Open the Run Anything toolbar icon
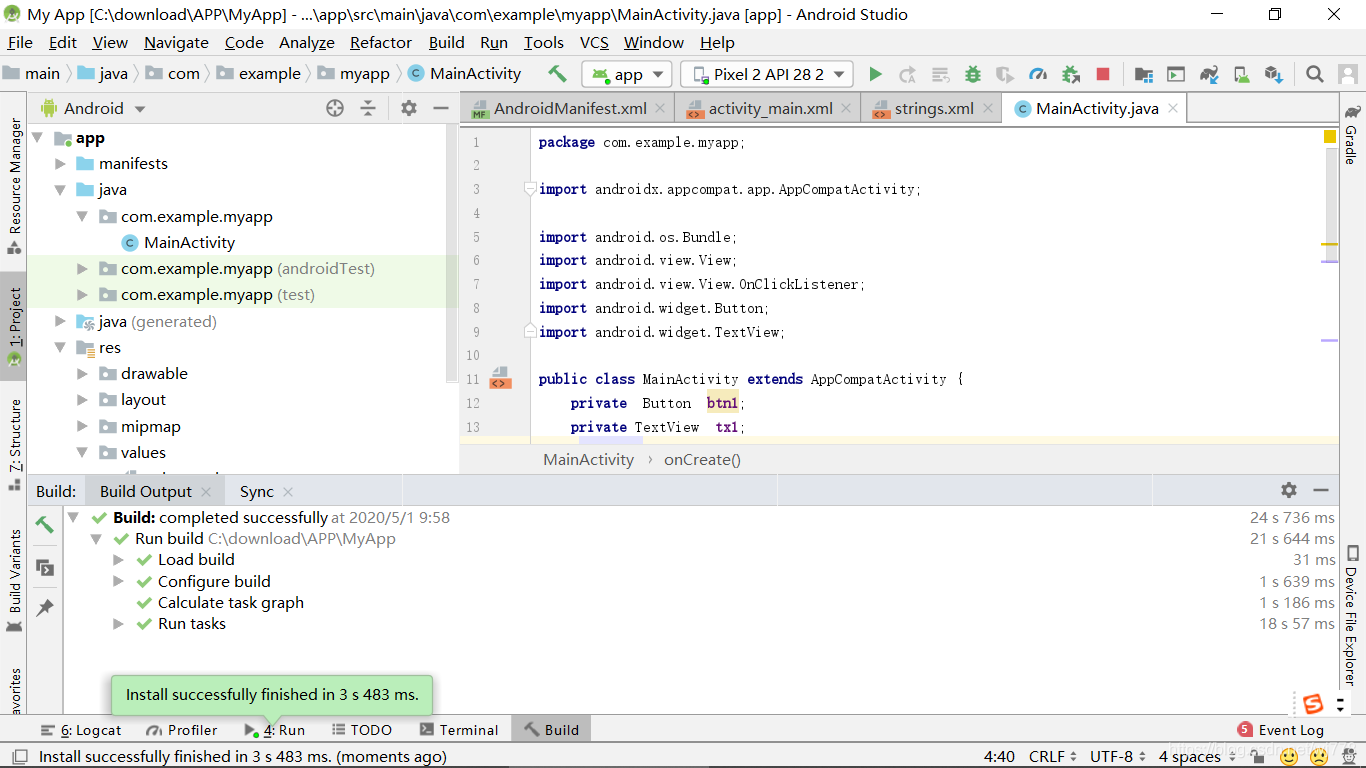The image size is (1366, 768). (1176, 74)
